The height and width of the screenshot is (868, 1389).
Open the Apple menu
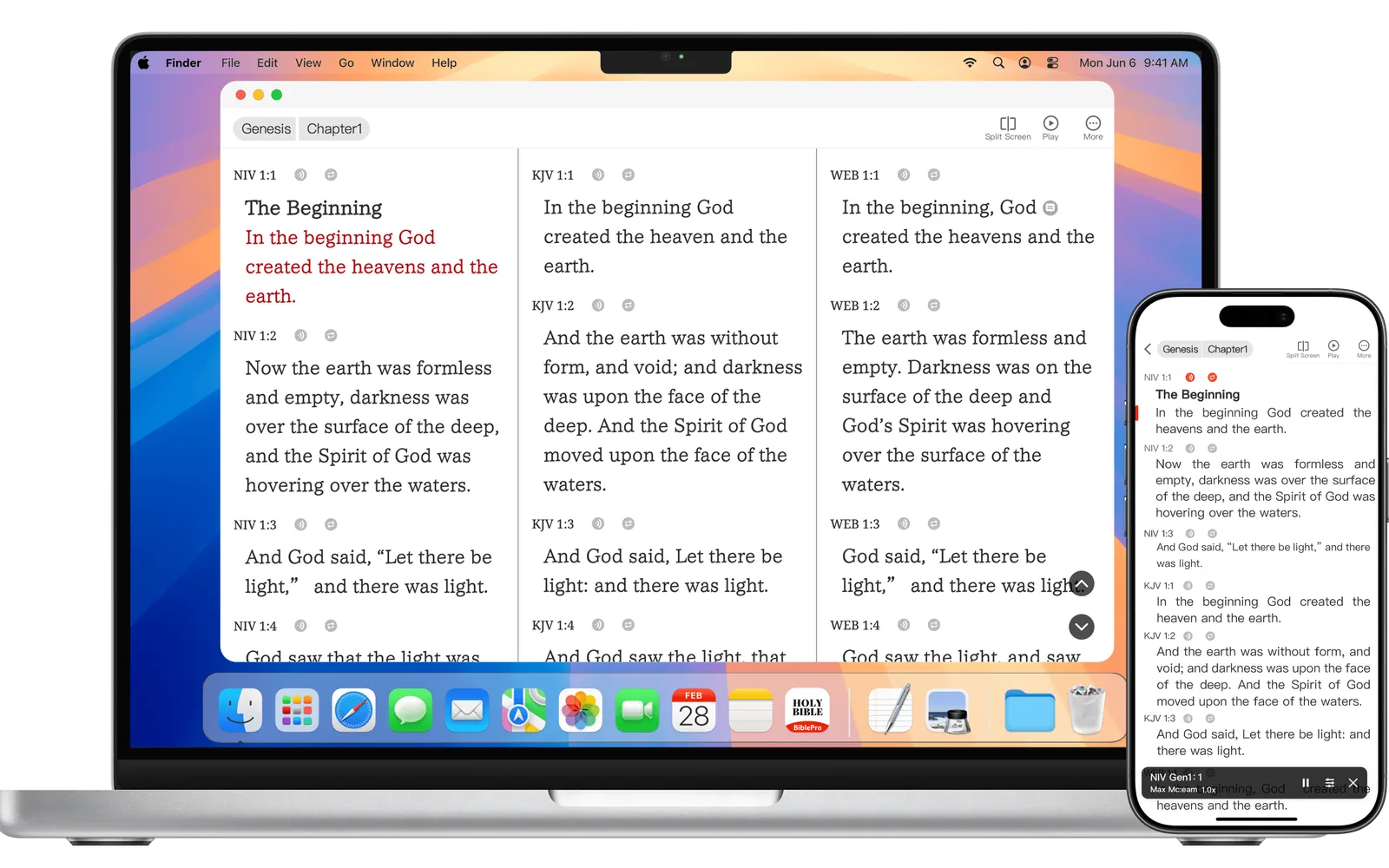tap(143, 62)
